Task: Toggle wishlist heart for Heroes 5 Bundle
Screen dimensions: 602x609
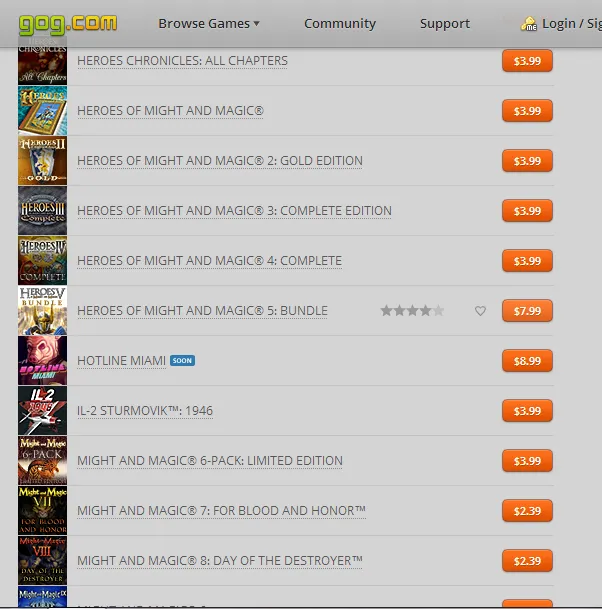Action: pos(480,311)
